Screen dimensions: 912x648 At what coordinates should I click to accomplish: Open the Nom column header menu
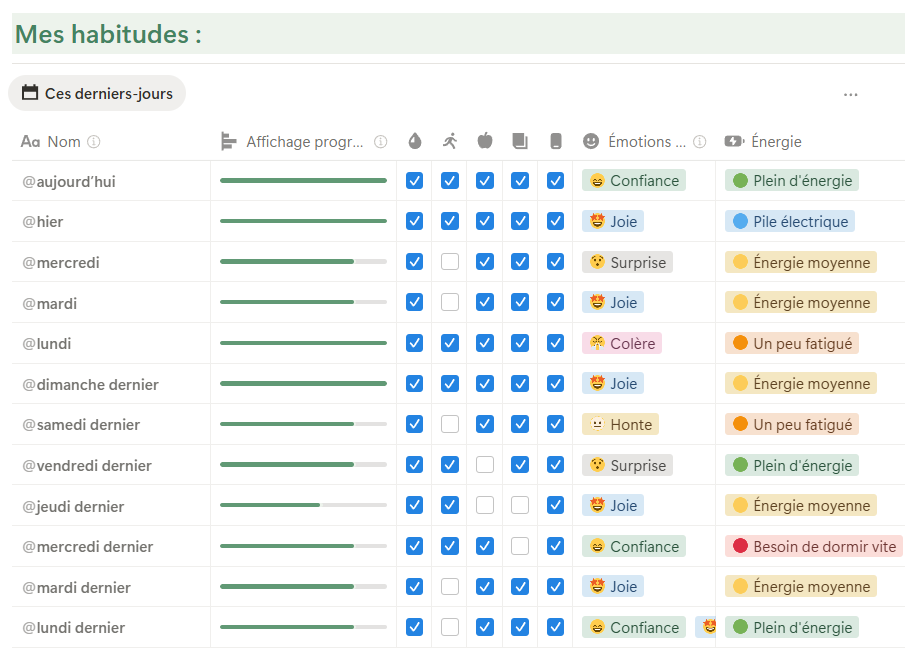pos(111,141)
